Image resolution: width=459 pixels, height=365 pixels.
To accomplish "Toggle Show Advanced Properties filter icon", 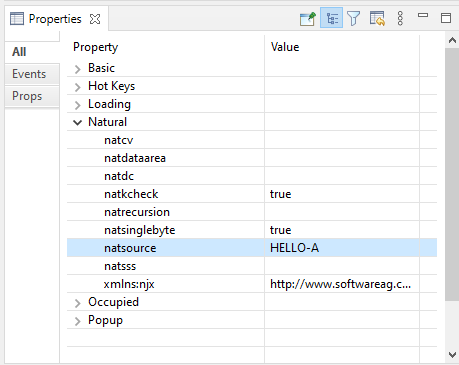I will tap(354, 18).
